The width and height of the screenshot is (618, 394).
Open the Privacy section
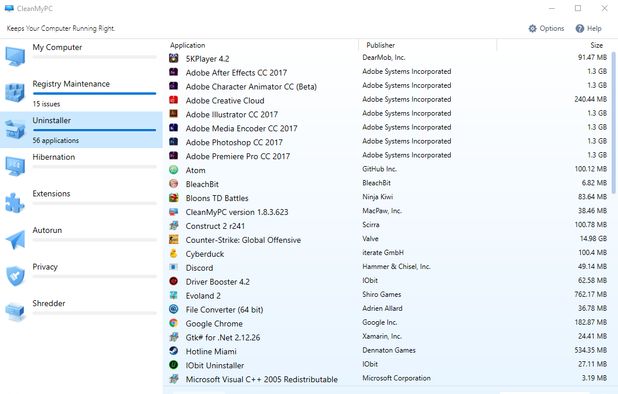point(81,276)
